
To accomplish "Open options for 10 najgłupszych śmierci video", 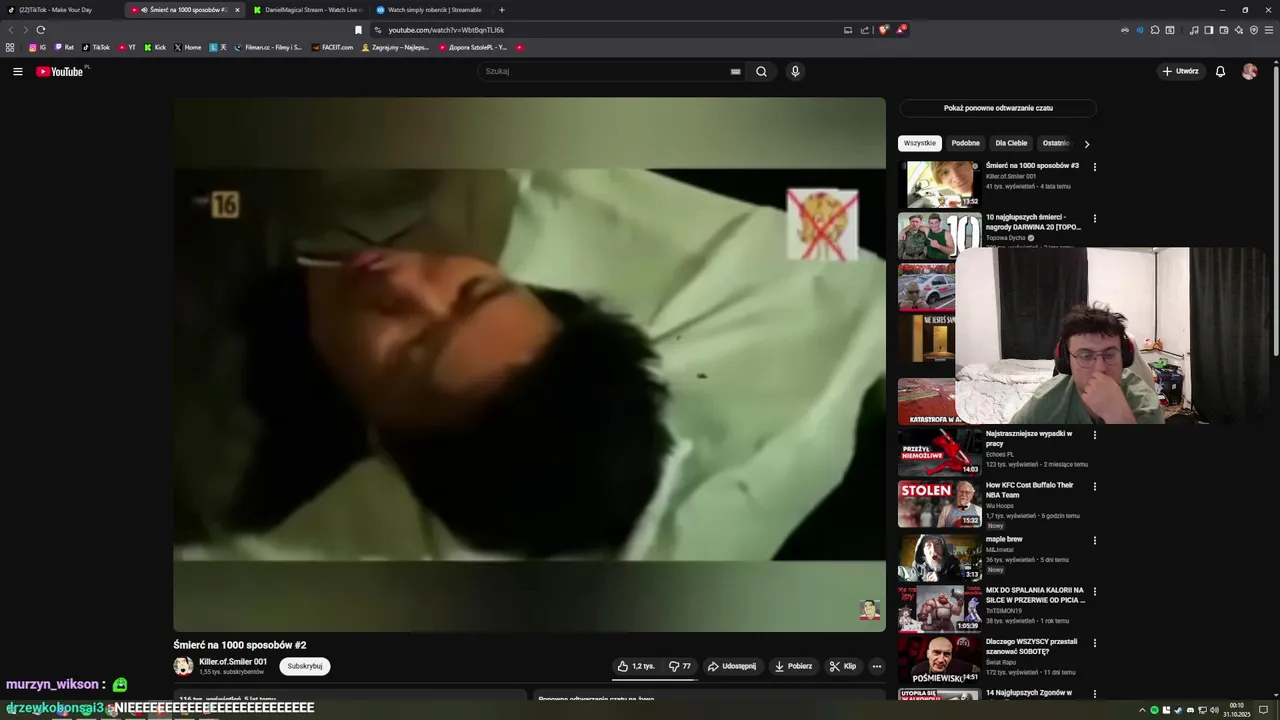I will tap(1094, 218).
